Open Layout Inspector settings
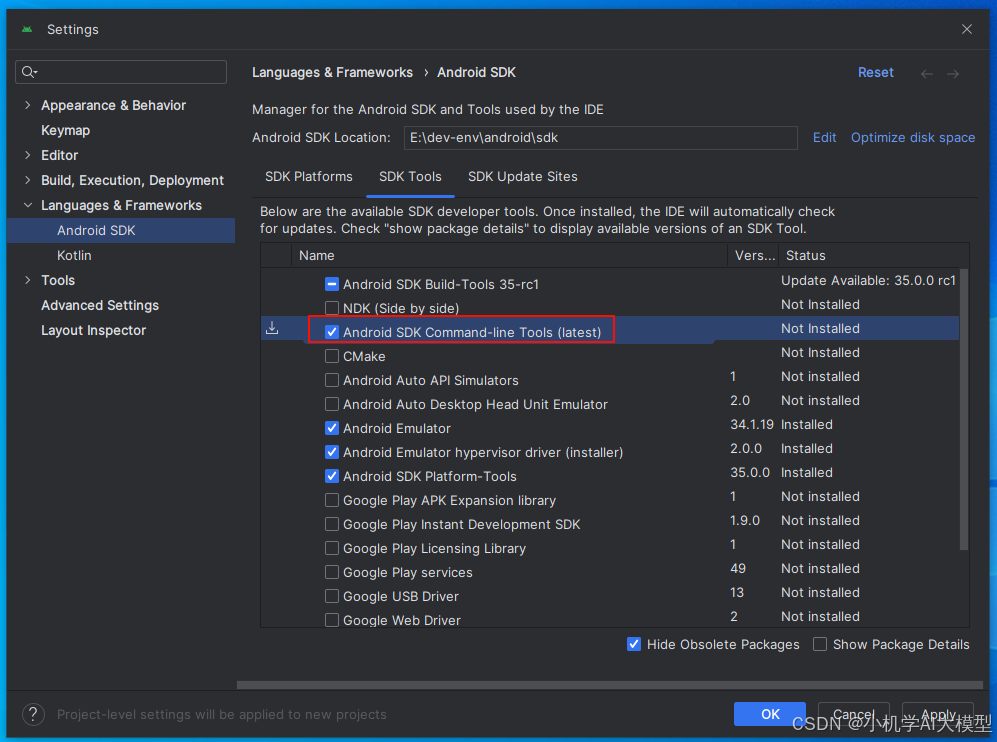997x742 pixels. [x=93, y=331]
